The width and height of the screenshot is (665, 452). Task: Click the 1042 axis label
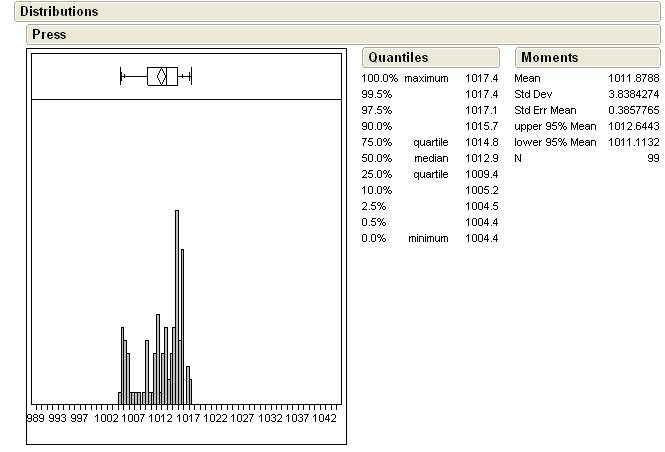tap(324, 418)
